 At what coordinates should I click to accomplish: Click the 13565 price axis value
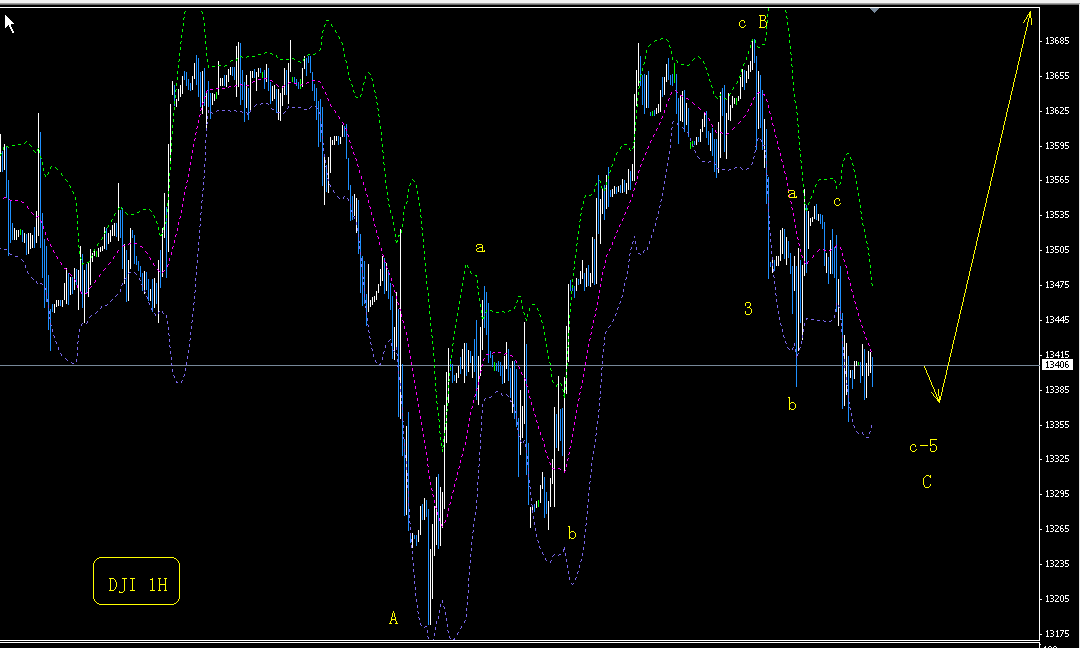[1057, 180]
